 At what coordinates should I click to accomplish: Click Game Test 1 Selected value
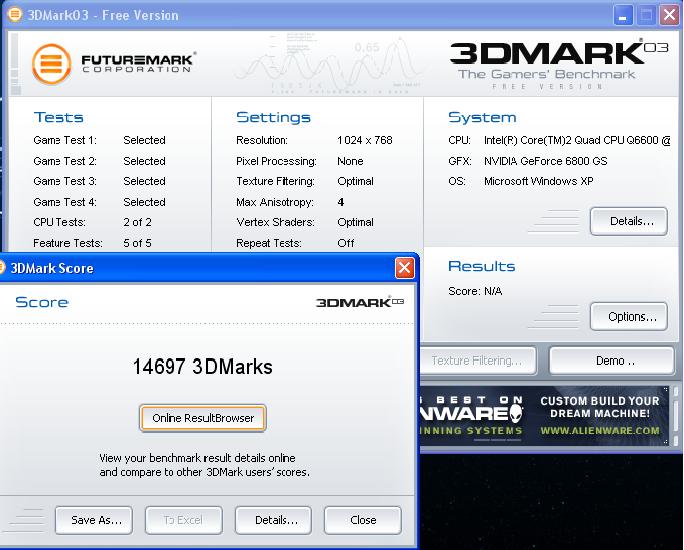tap(144, 140)
